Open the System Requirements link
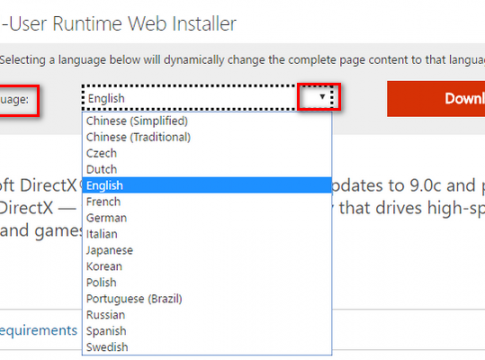 (x=38, y=330)
